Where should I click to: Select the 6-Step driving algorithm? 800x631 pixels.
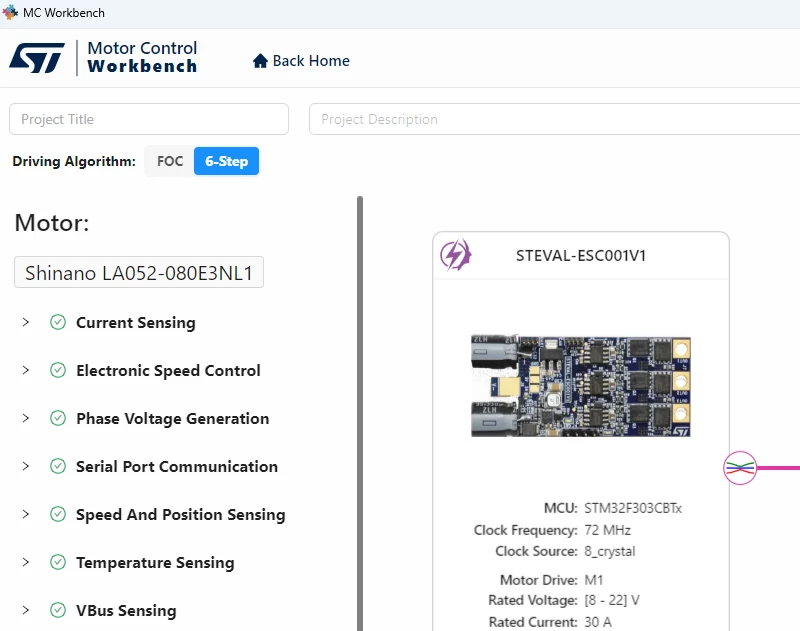pyautogui.click(x=227, y=161)
